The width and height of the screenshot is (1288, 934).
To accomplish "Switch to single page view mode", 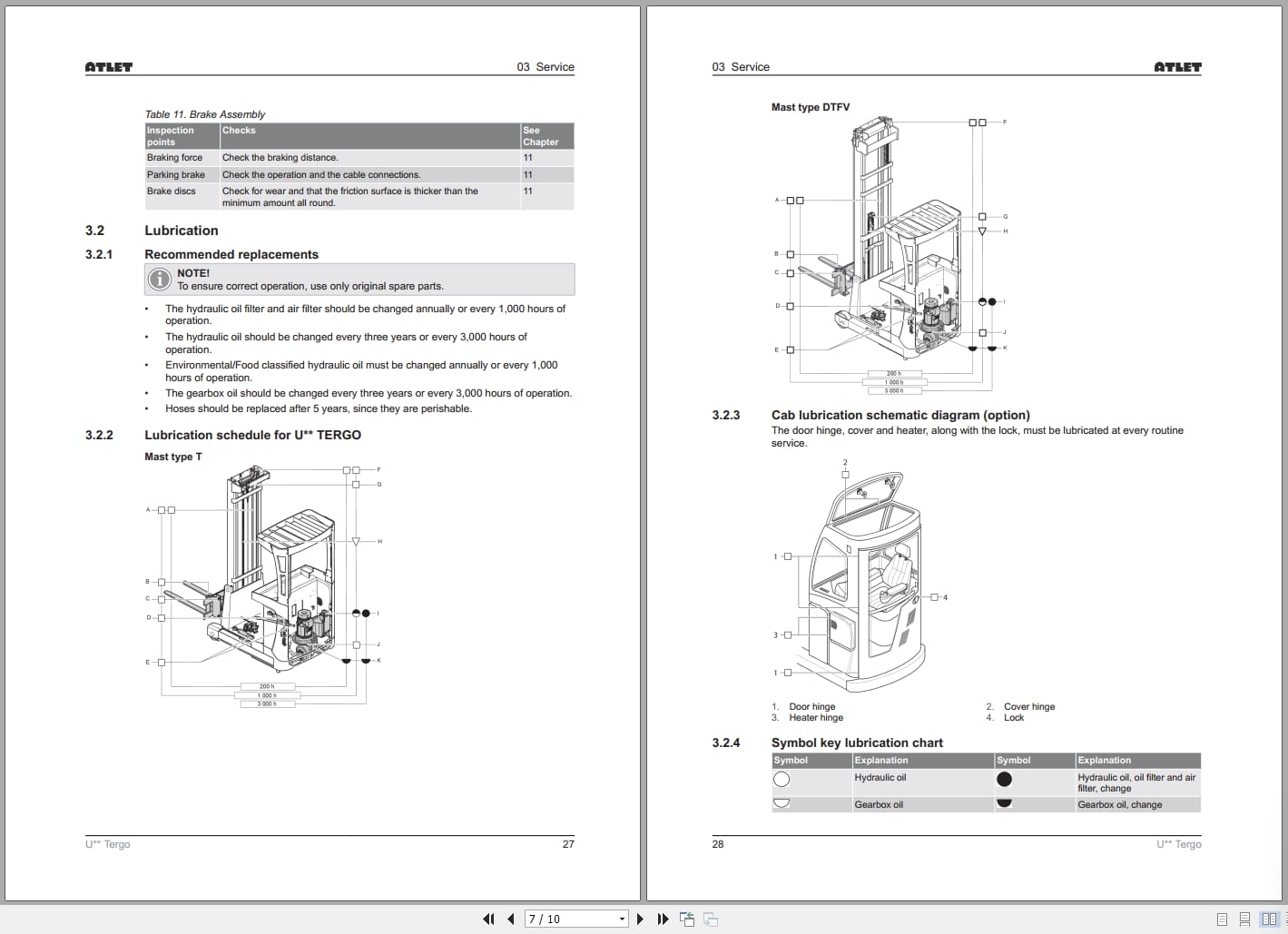I will 1222,919.
